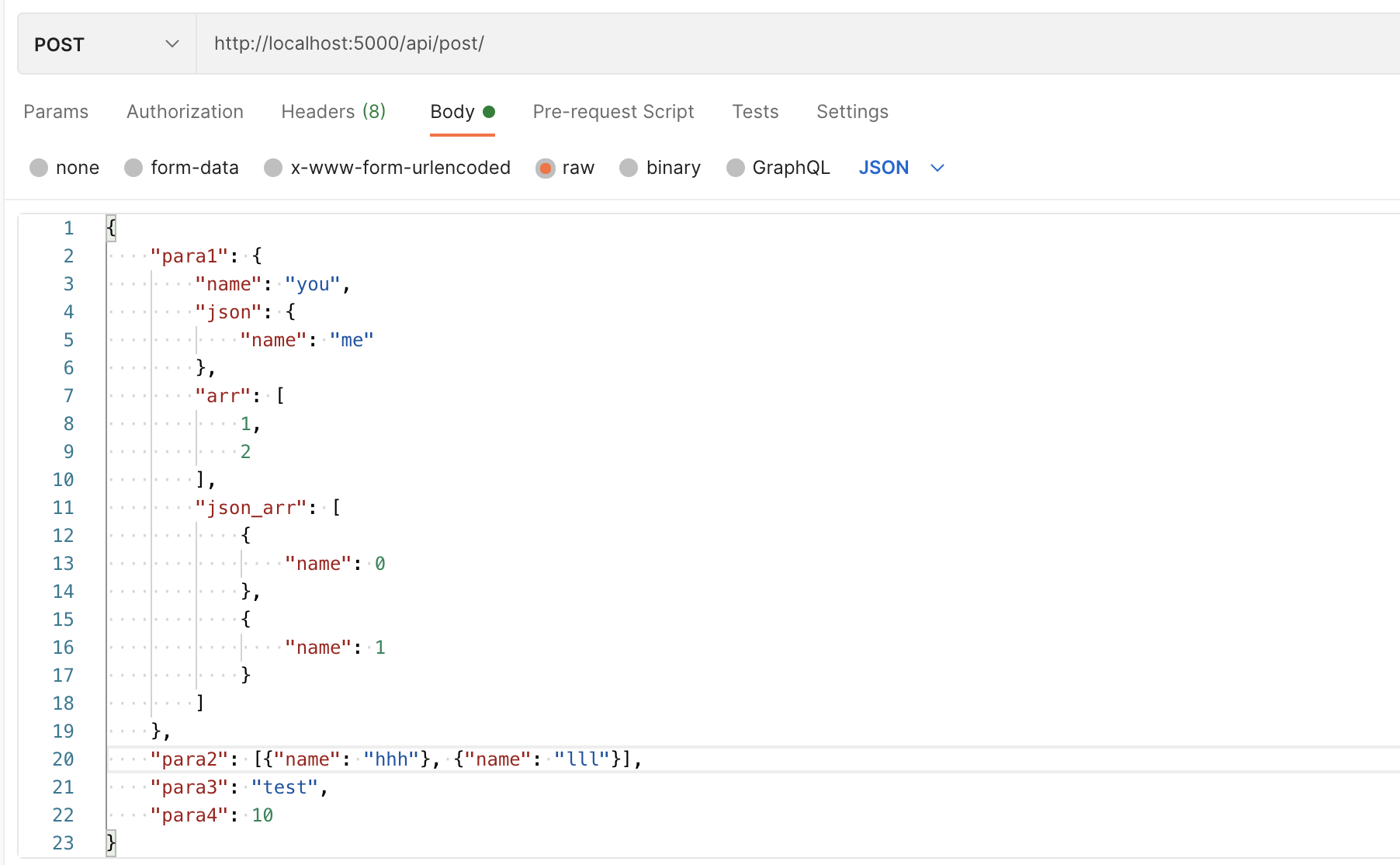Click the "arr" key on line 7
This screenshot has height=865, width=1400.
click(x=224, y=396)
